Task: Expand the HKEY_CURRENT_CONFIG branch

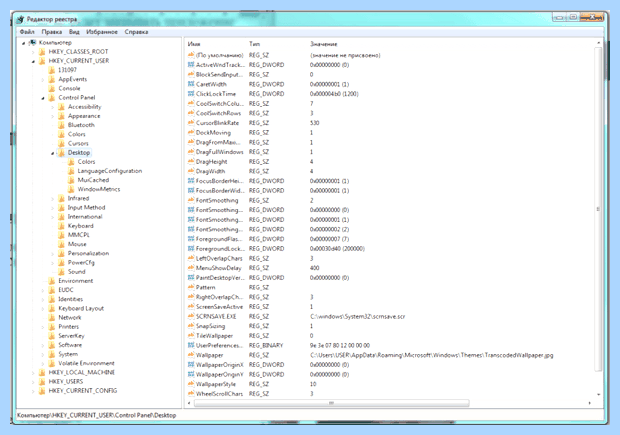Action: pyautogui.click(x=33, y=391)
